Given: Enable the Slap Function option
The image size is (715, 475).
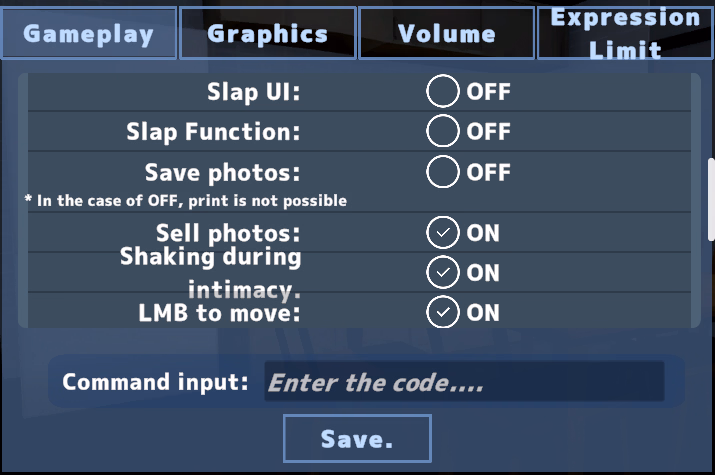Looking at the screenshot, I should [442, 131].
